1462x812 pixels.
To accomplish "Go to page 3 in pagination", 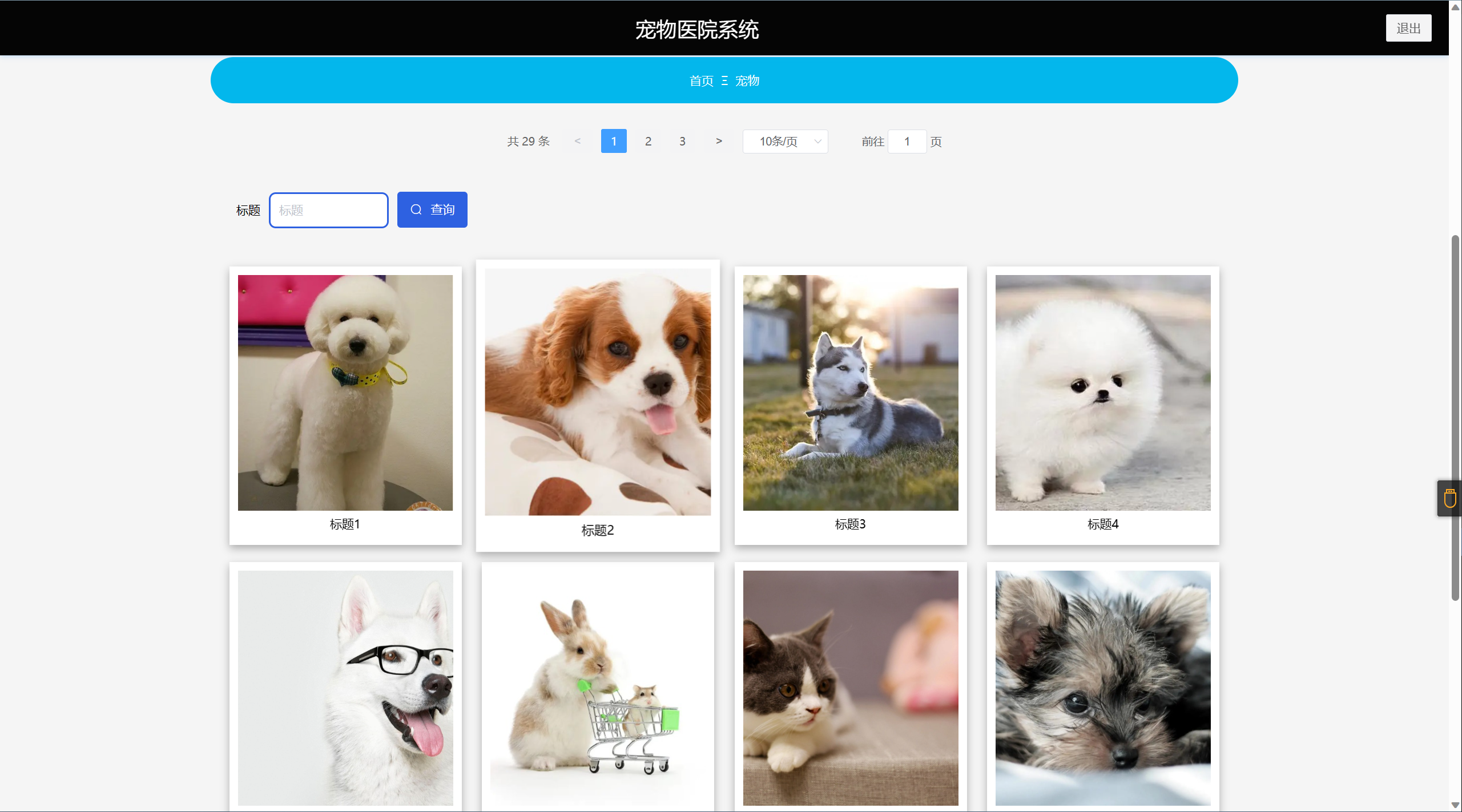I will click(682, 141).
